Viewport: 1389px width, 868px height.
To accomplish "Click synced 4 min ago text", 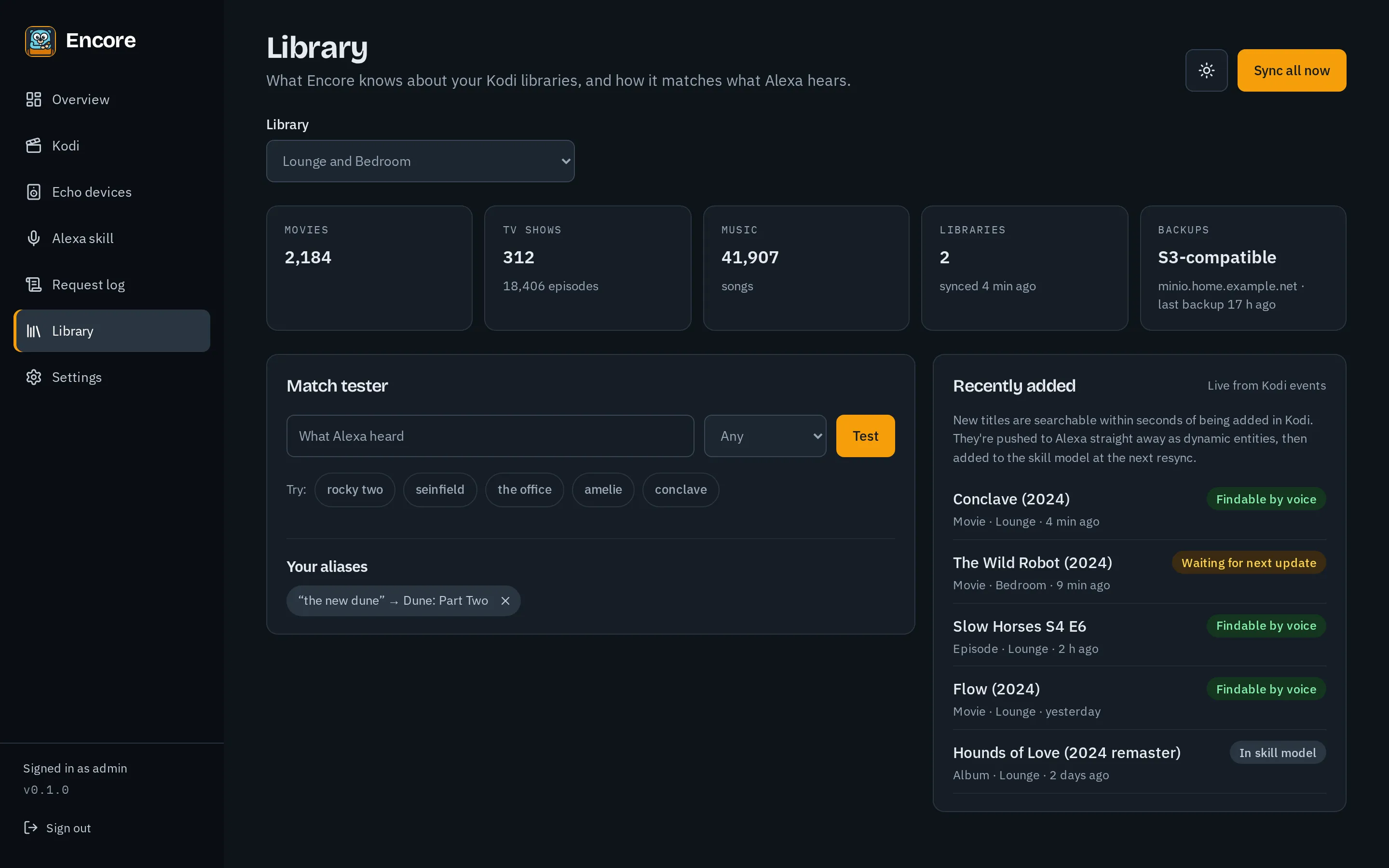I will tap(987, 286).
